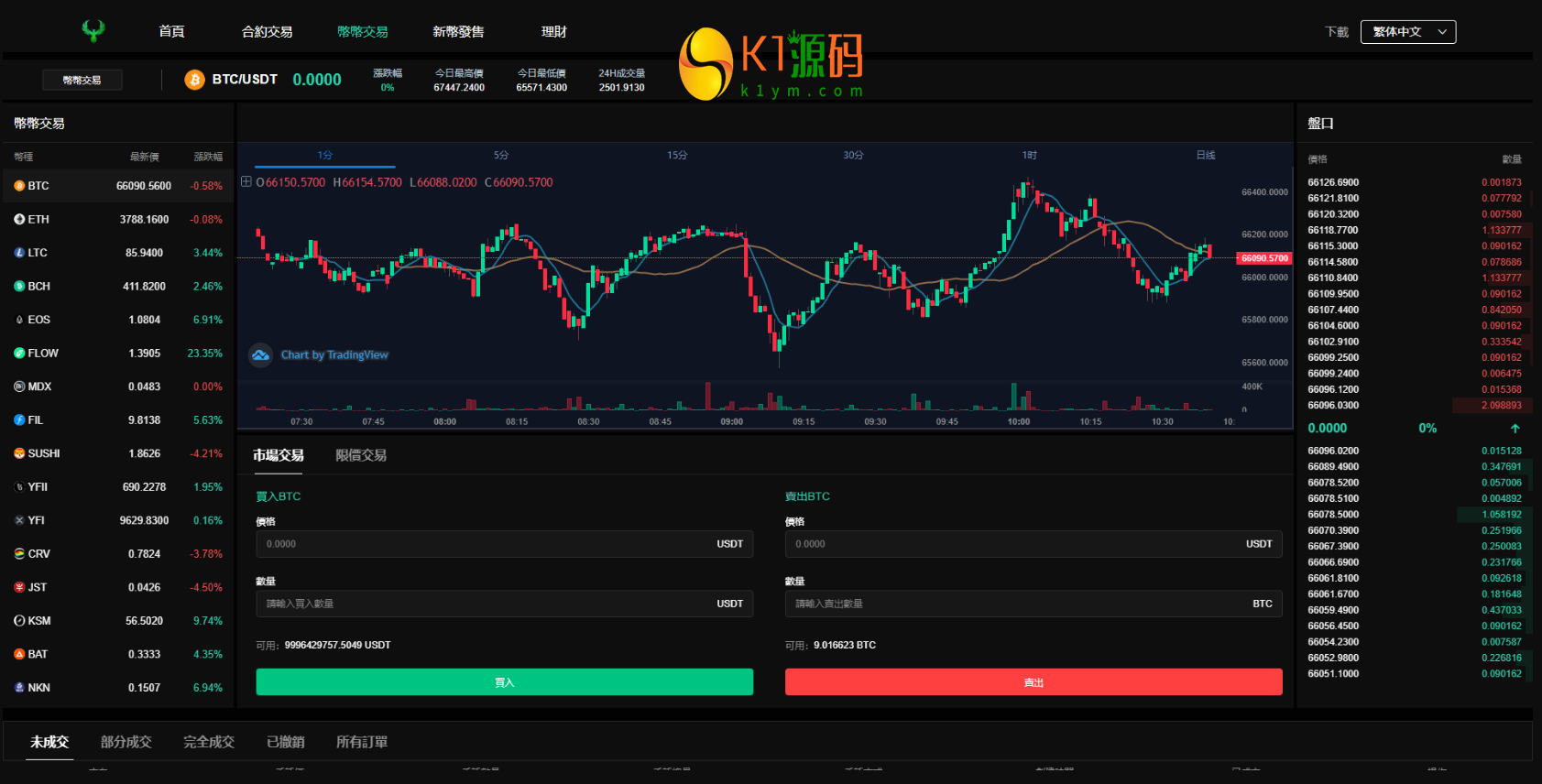Click the FLOW coin icon
Image resolution: width=1542 pixels, height=784 pixels.
19,353
